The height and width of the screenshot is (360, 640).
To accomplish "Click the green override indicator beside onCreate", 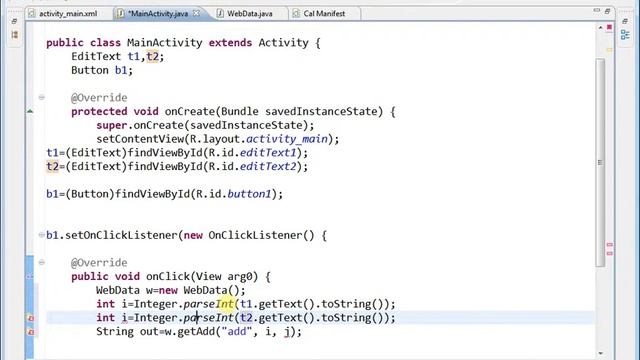I will click(x=30, y=111).
